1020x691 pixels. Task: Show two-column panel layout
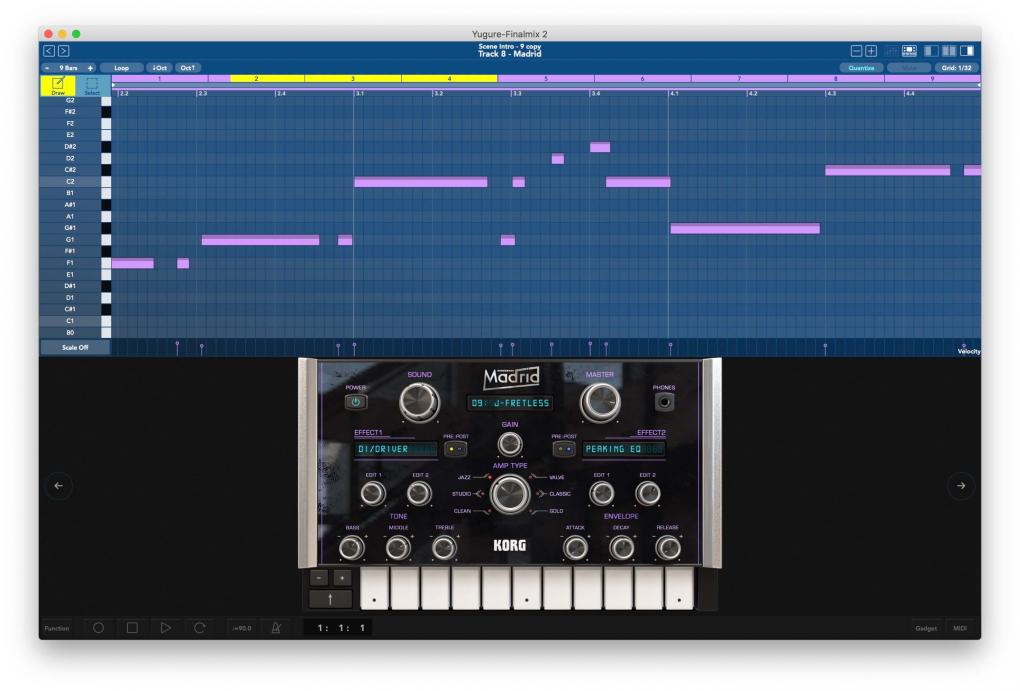point(949,51)
